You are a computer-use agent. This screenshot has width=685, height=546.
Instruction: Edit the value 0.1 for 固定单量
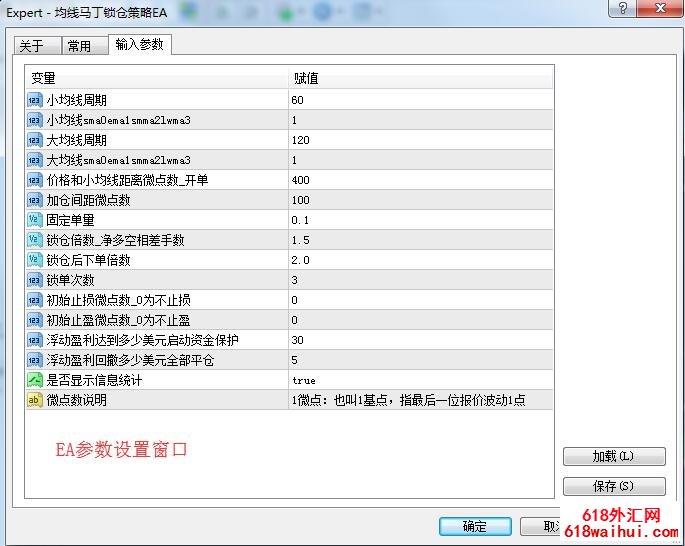coord(421,220)
